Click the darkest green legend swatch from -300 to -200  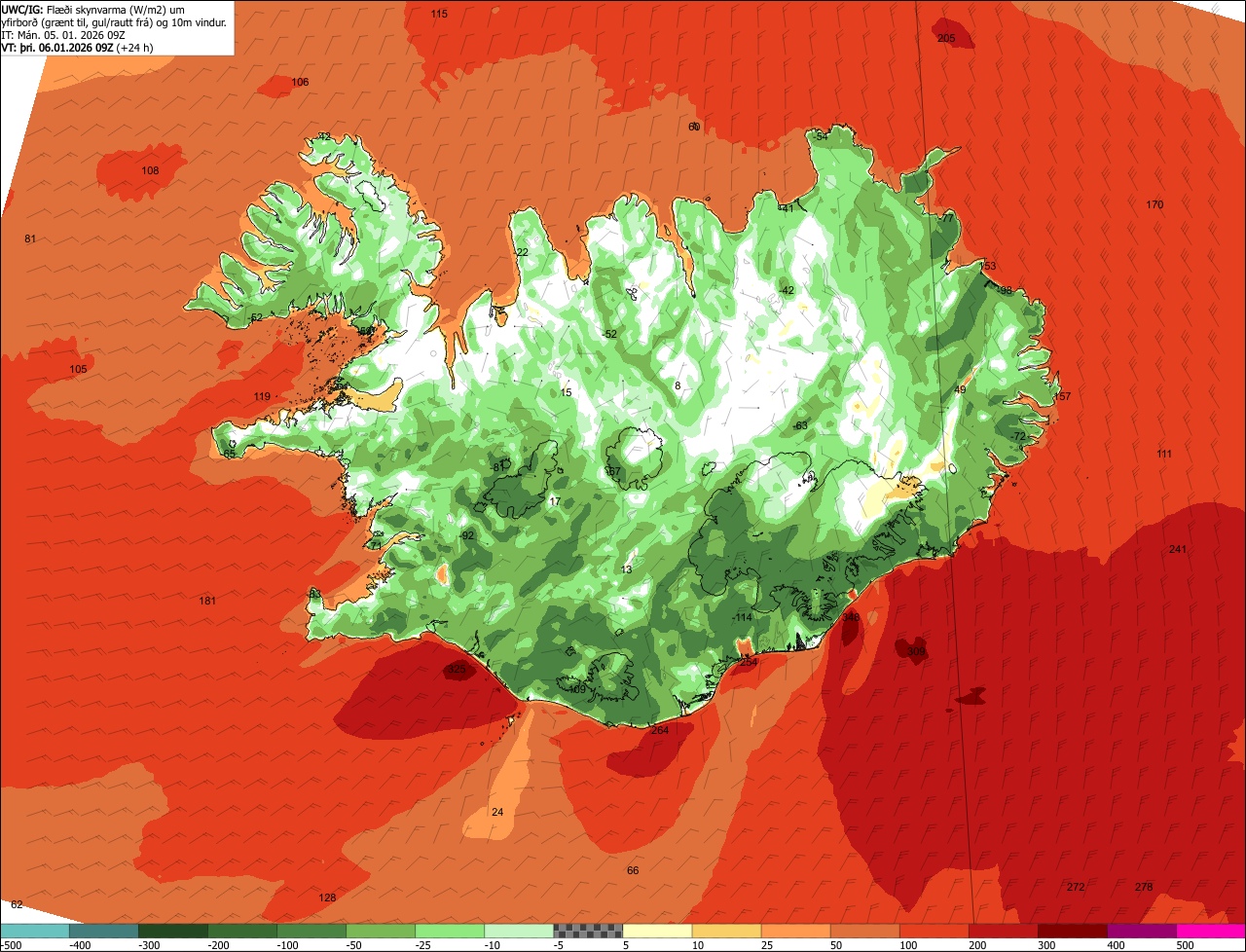172,931
